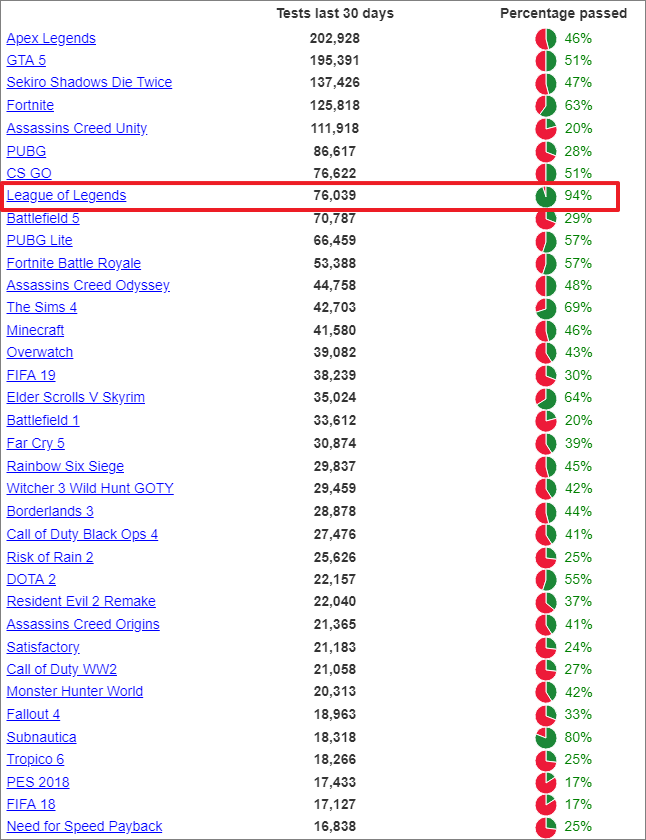Open Rainbow Six Siege link
Screen dimensions: 646x840
pos(65,467)
